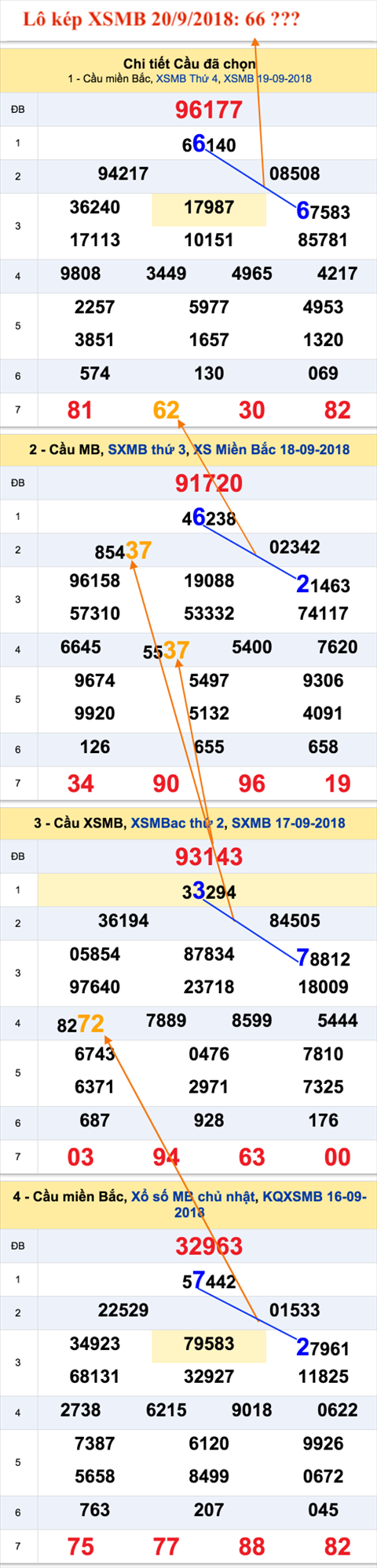Image resolution: width=377 pixels, height=1568 pixels.
Task: Select special prize number 91720
Action: click(x=208, y=483)
